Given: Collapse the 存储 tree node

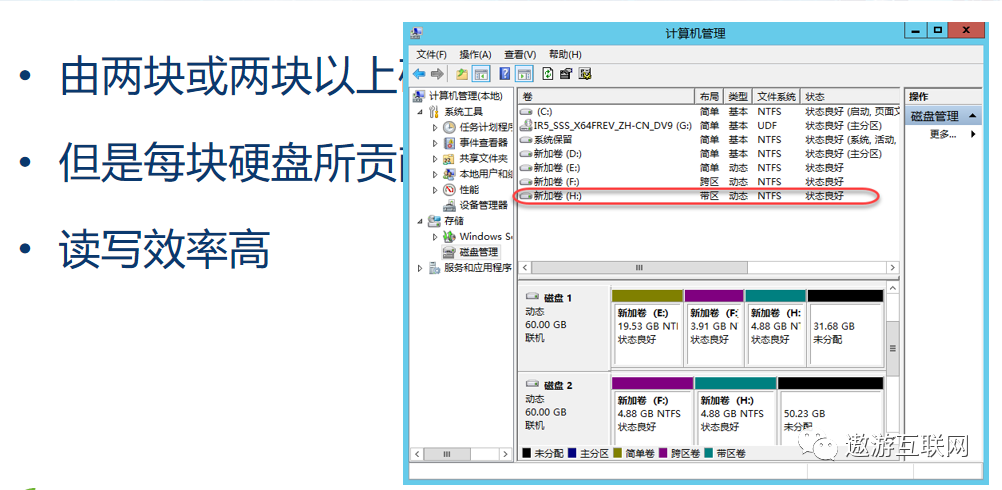Looking at the screenshot, I should coord(420,221).
